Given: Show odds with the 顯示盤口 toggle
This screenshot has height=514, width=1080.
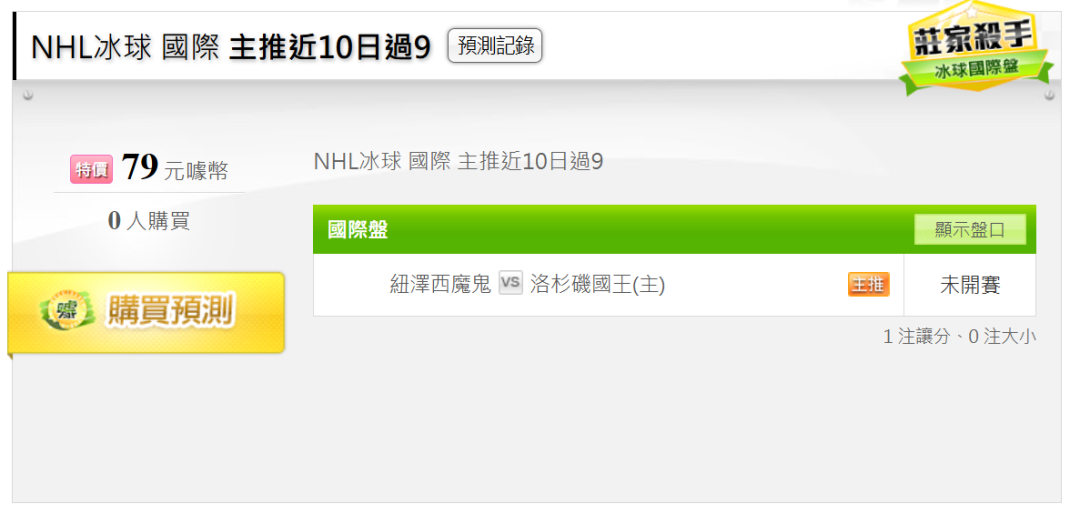Looking at the screenshot, I should click(970, 230).
